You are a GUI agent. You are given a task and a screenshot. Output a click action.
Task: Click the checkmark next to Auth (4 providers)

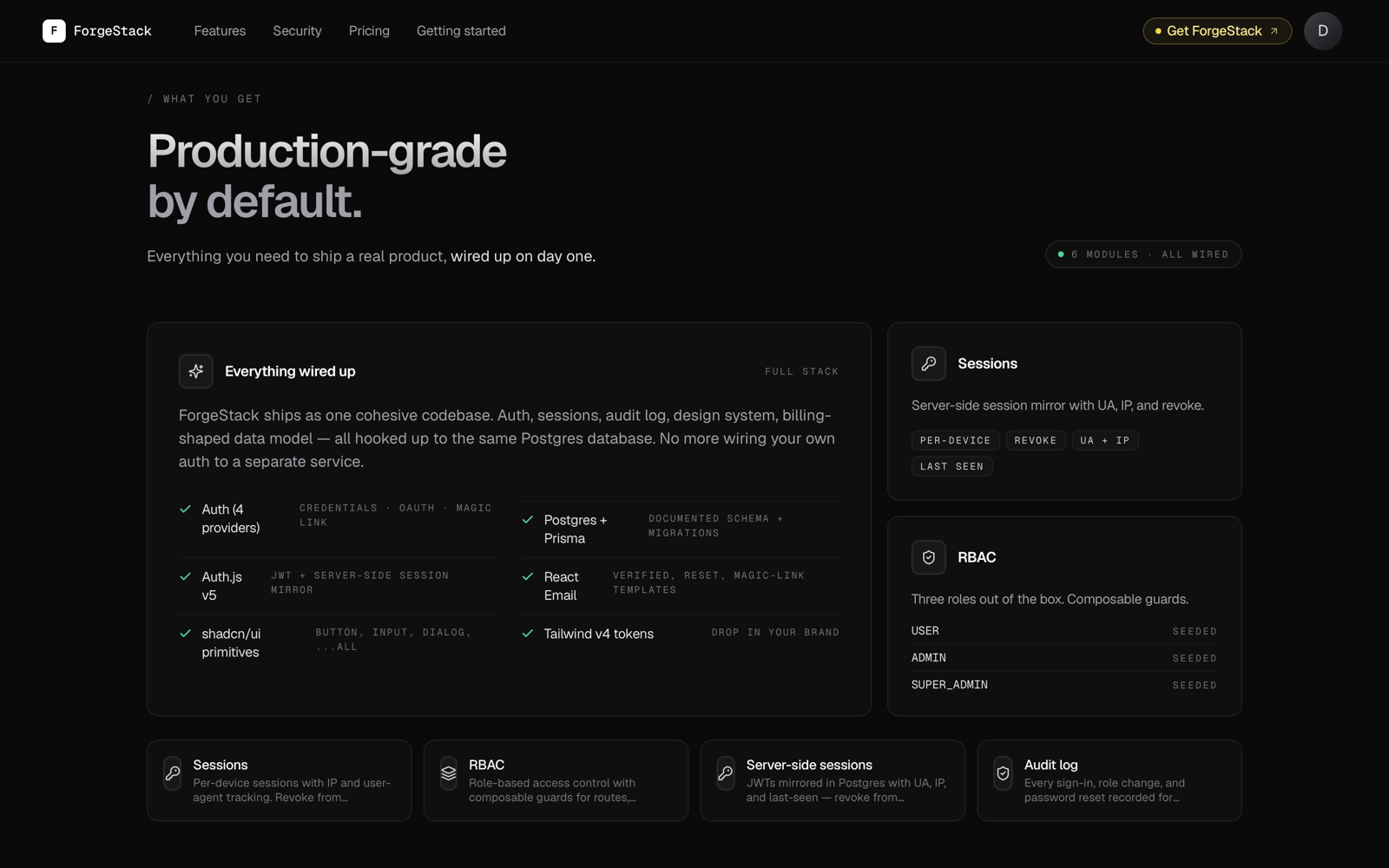[185, 510]
